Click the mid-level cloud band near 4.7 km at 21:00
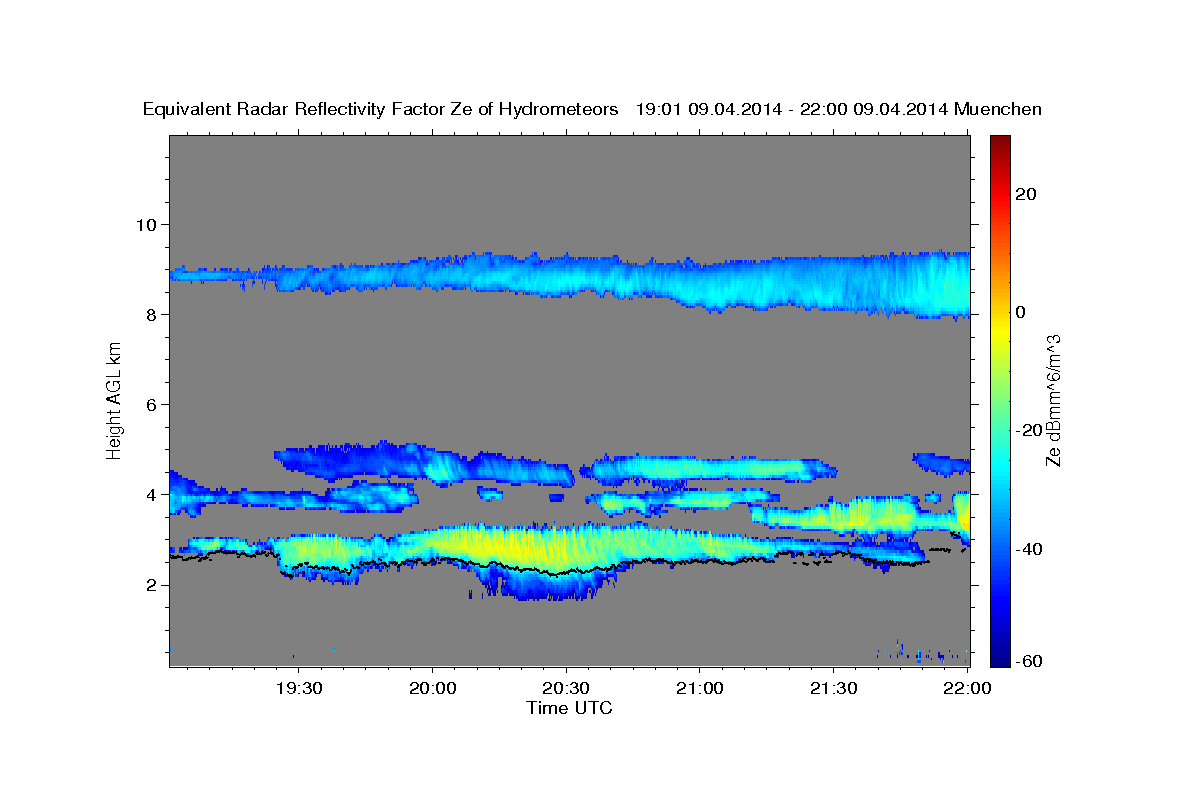The width and height of the screenshot is (1200, 800). coord(710,468)
